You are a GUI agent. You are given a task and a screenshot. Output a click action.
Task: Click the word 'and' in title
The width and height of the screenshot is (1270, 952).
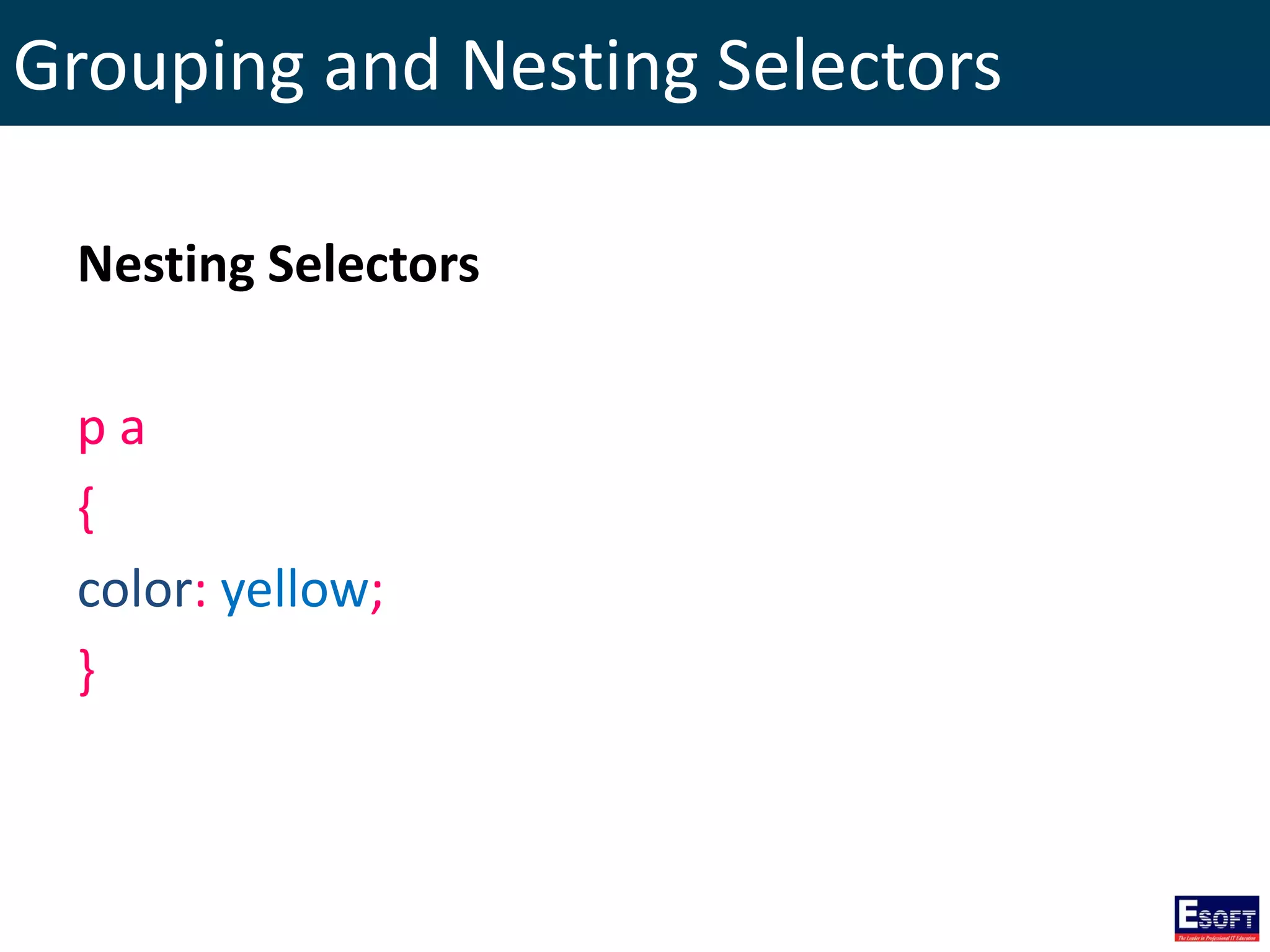[x=381, y=65]
